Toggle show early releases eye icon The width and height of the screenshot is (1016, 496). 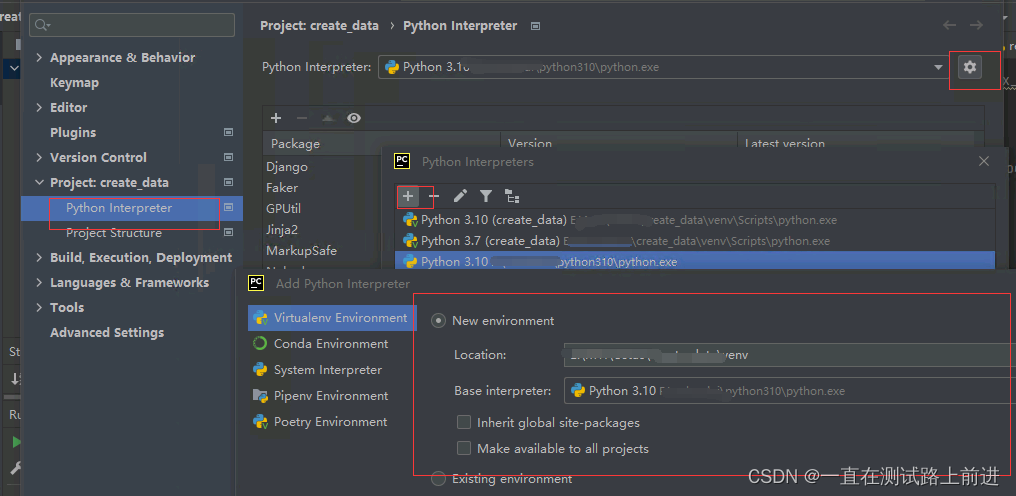354,118
